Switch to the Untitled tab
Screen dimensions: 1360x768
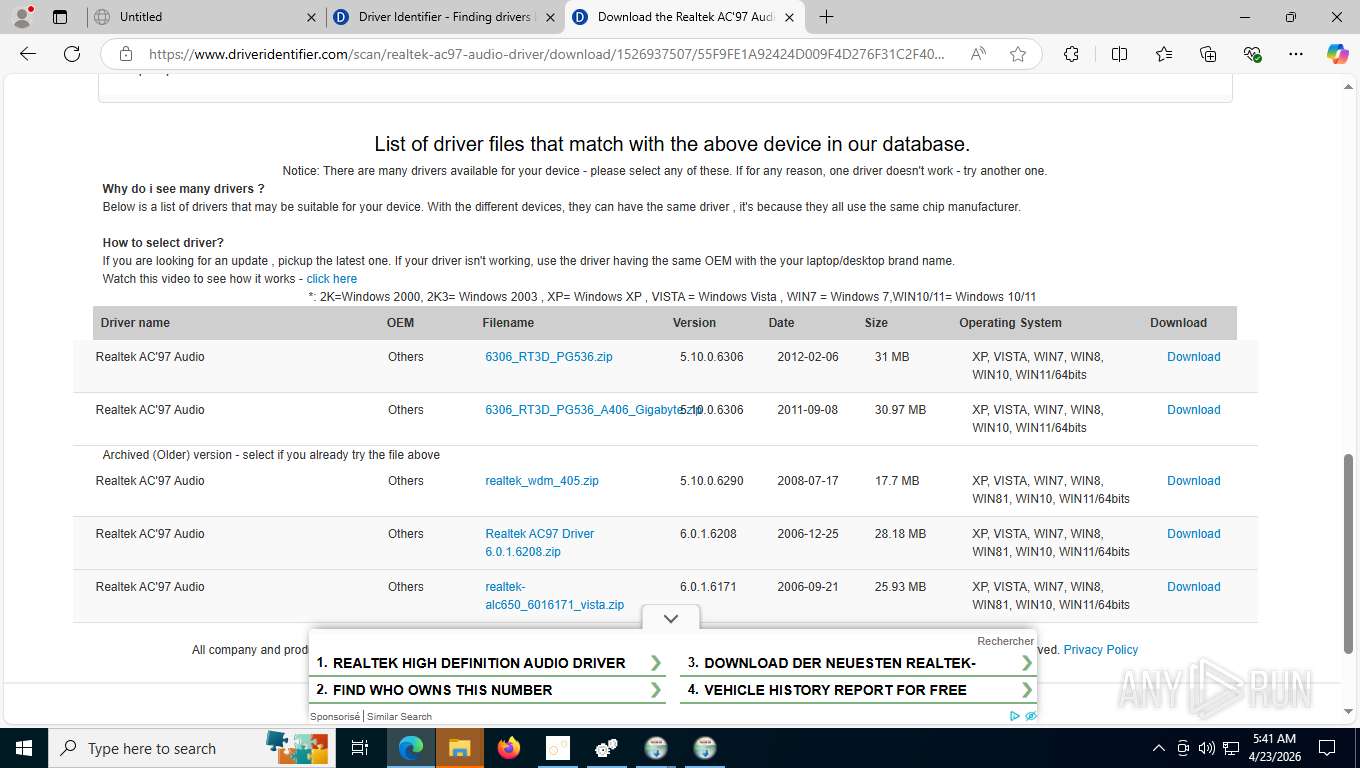click(x=204, y=17)
